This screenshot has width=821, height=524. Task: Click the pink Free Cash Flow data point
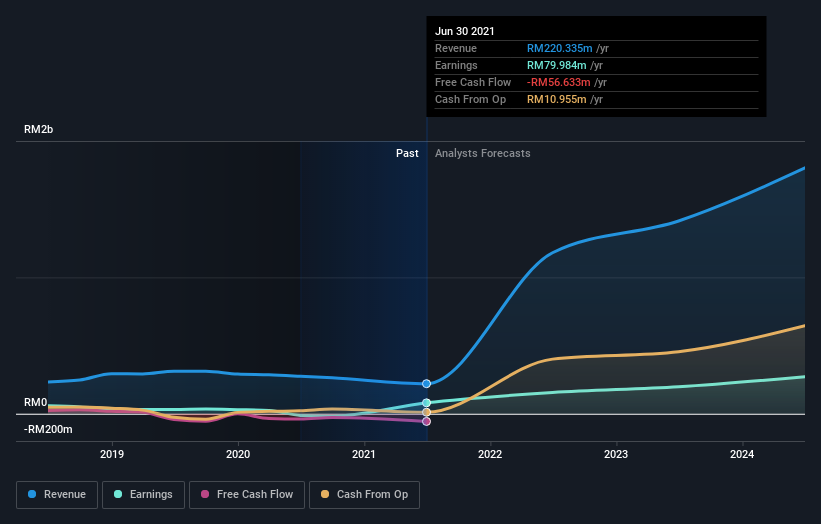coord(426,421)
